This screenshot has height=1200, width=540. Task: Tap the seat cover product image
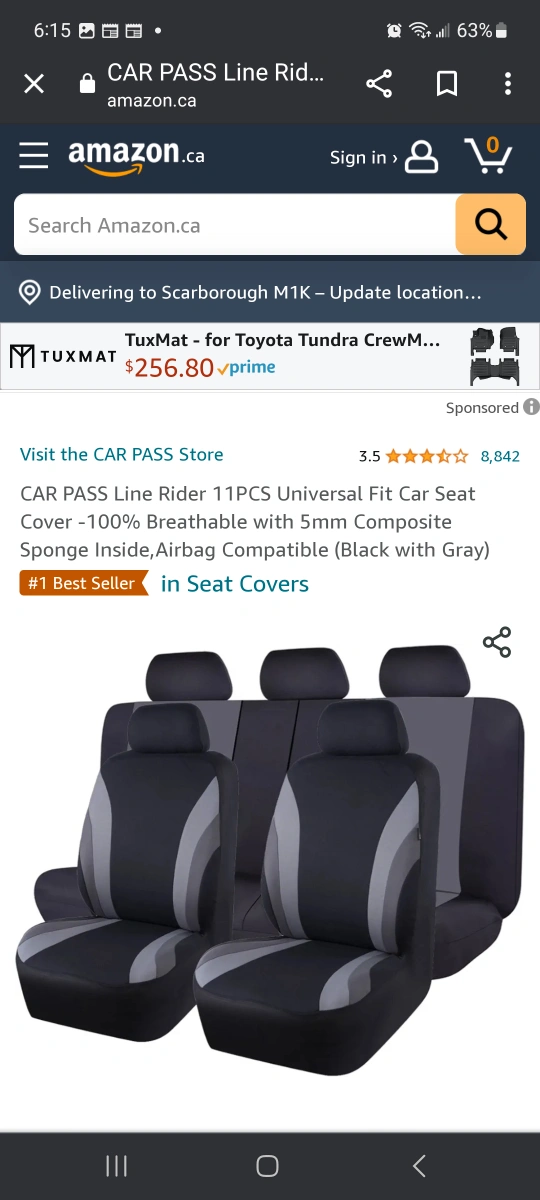pos(270,860)
